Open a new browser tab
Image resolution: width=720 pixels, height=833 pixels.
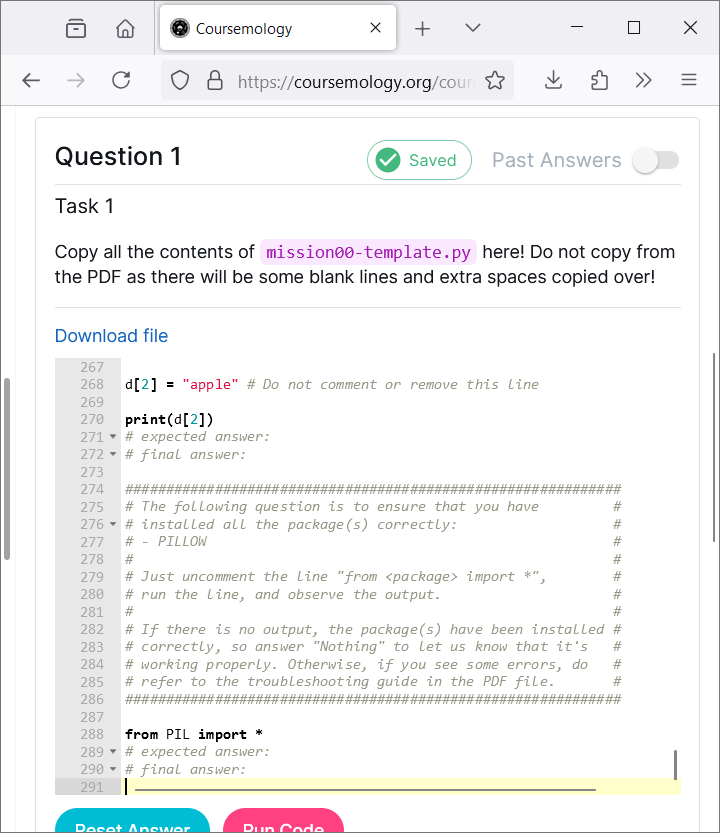pyautogui.click(x=422, y=28)
